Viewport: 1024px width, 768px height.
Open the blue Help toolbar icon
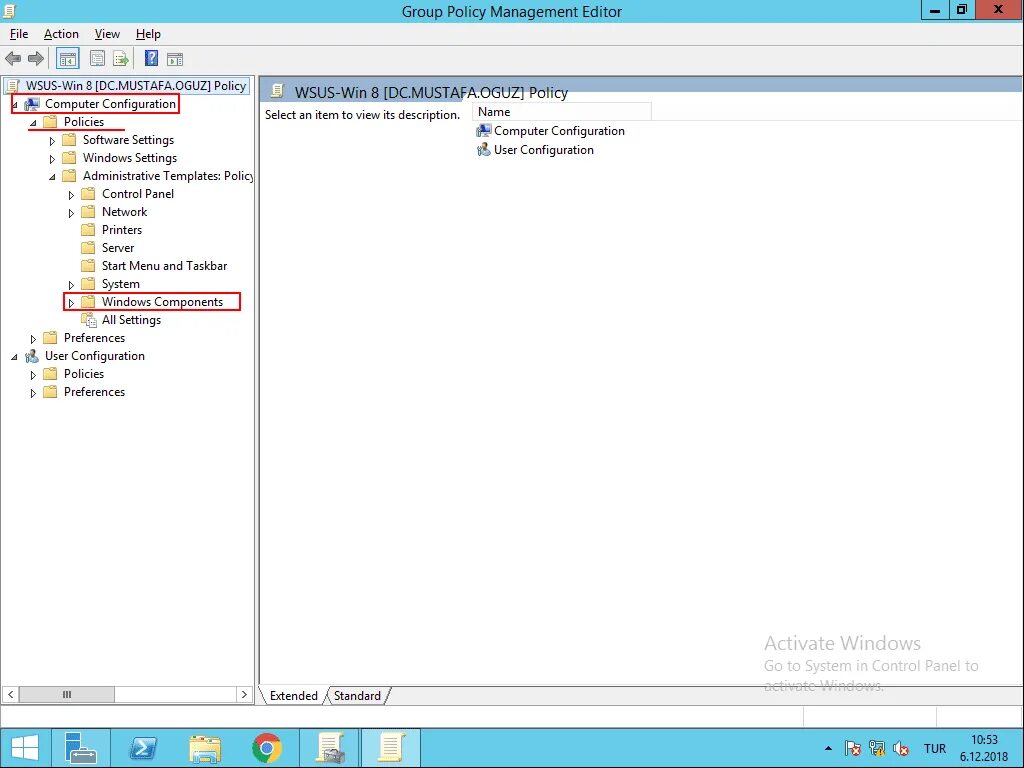coord(151,59)
